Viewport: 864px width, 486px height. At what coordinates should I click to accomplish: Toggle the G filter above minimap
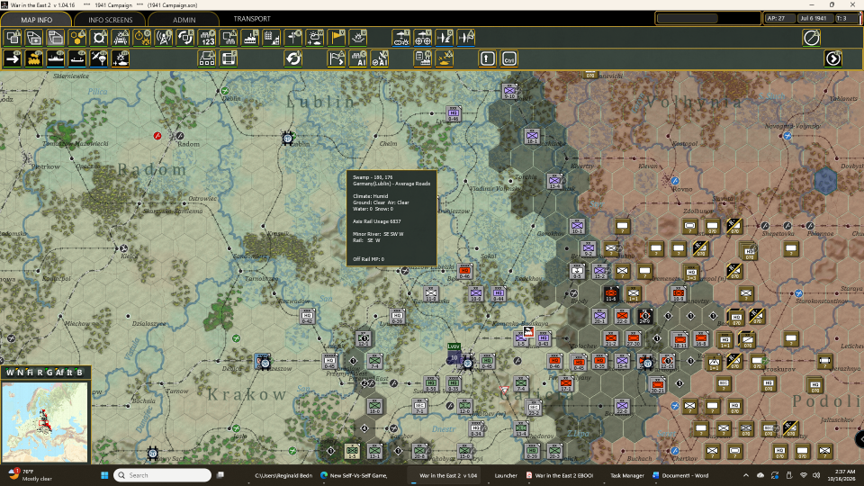(49, 372)
